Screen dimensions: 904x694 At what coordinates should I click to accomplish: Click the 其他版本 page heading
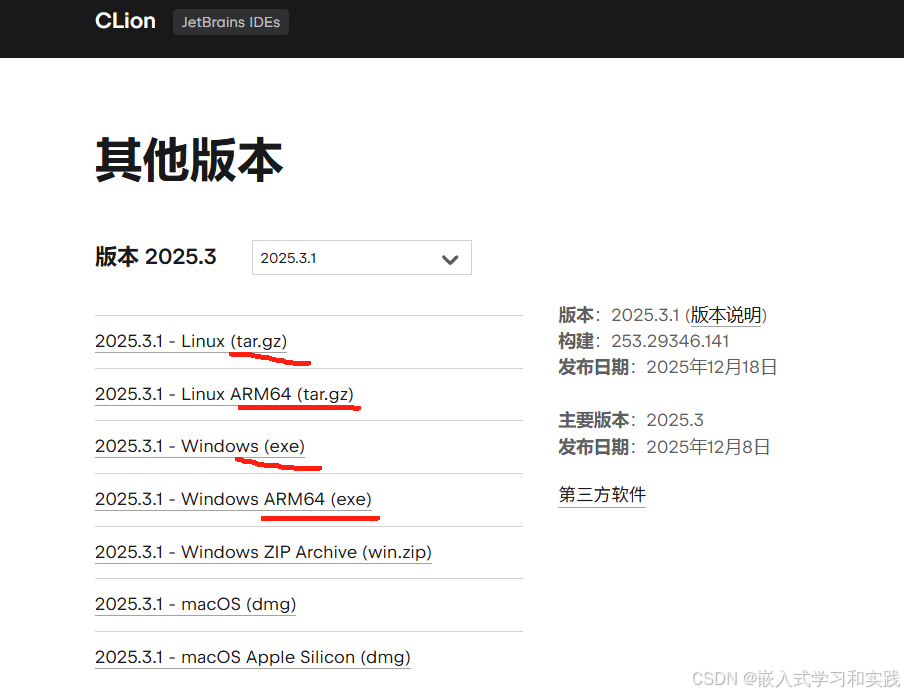click(x=189, y=160)
